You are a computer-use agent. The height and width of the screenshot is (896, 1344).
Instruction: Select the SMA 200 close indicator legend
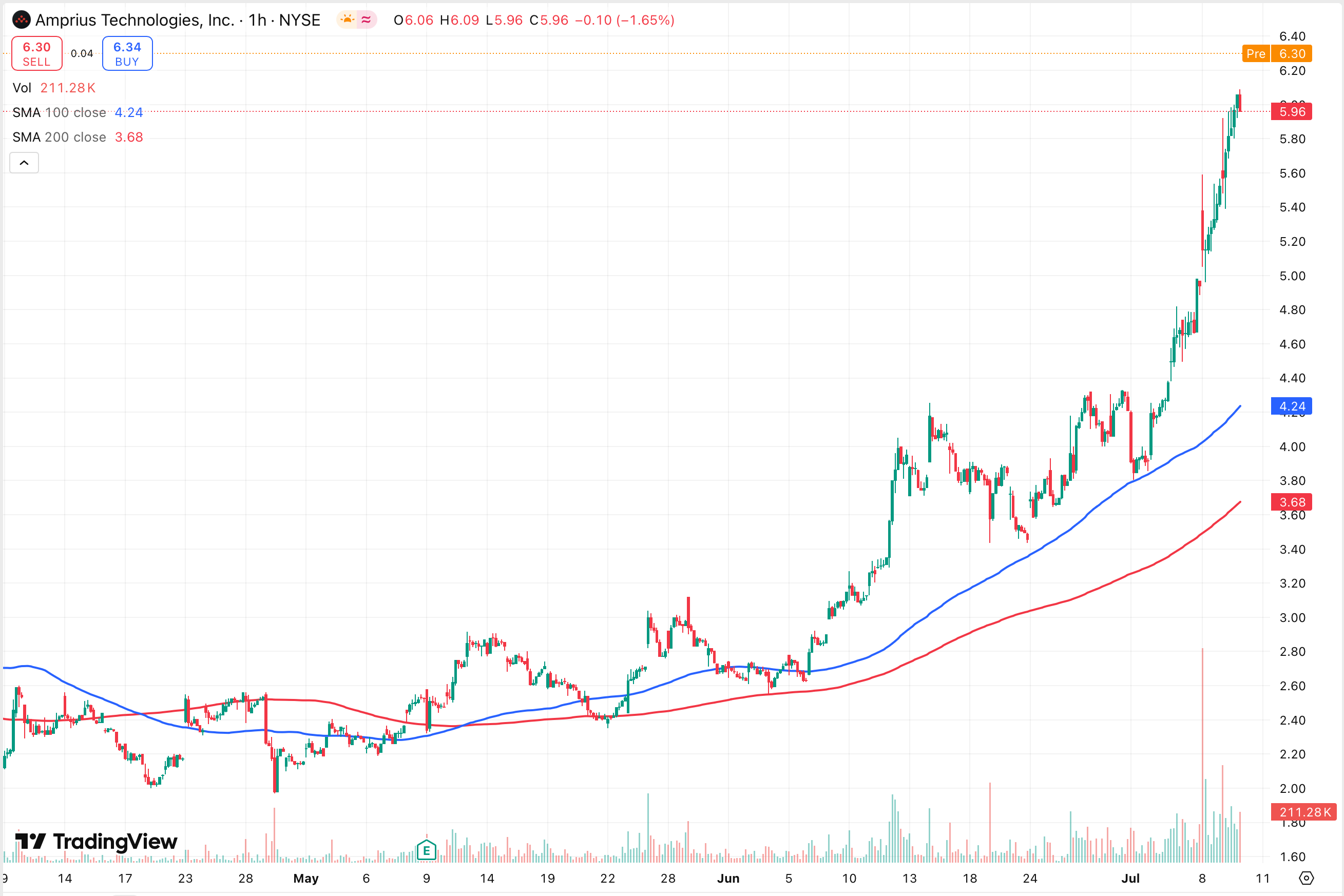[60, 137]
